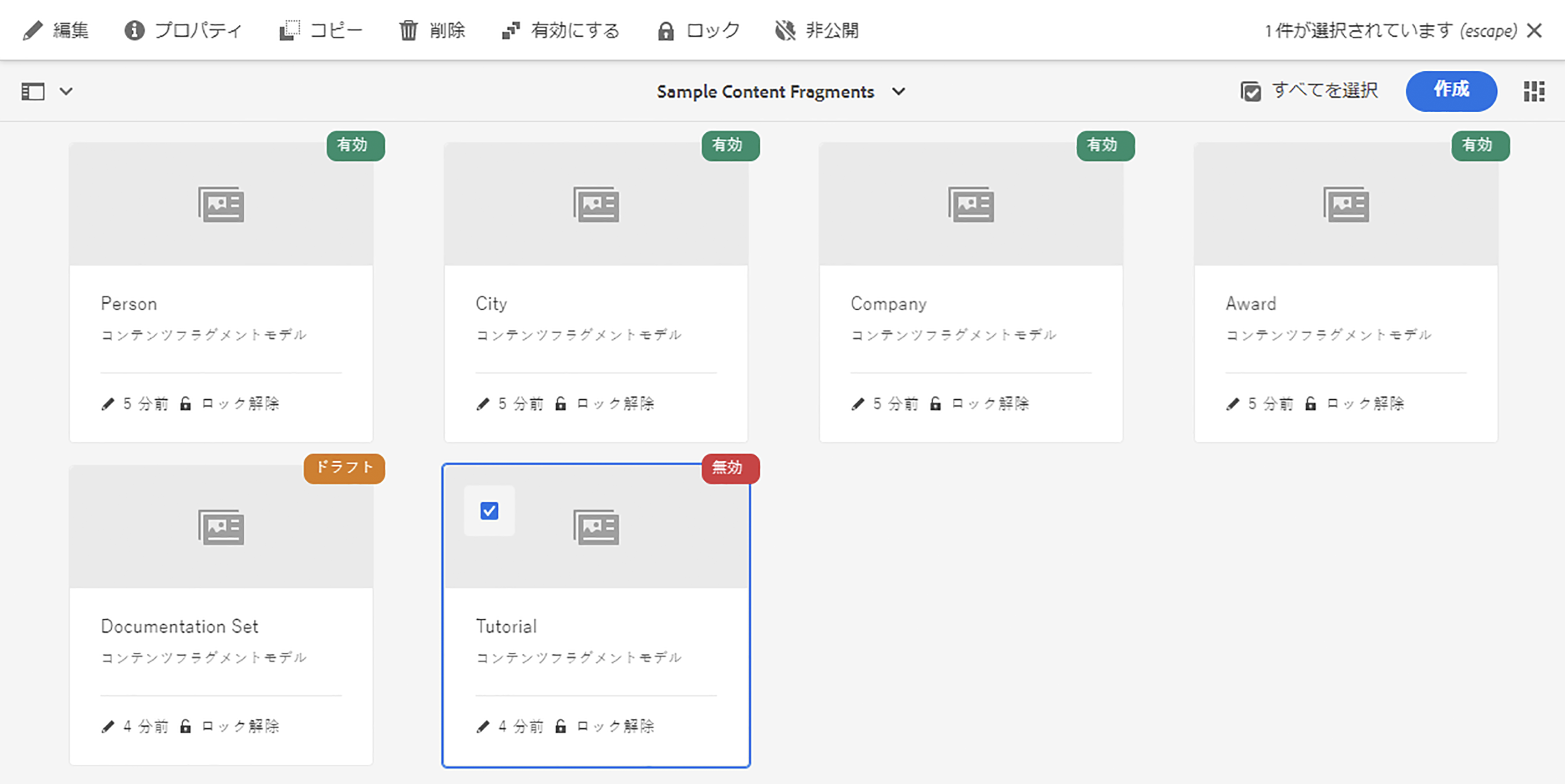The image size is (1565, 784).
Task: Close selection mode with X
Action: (1534, 30)
